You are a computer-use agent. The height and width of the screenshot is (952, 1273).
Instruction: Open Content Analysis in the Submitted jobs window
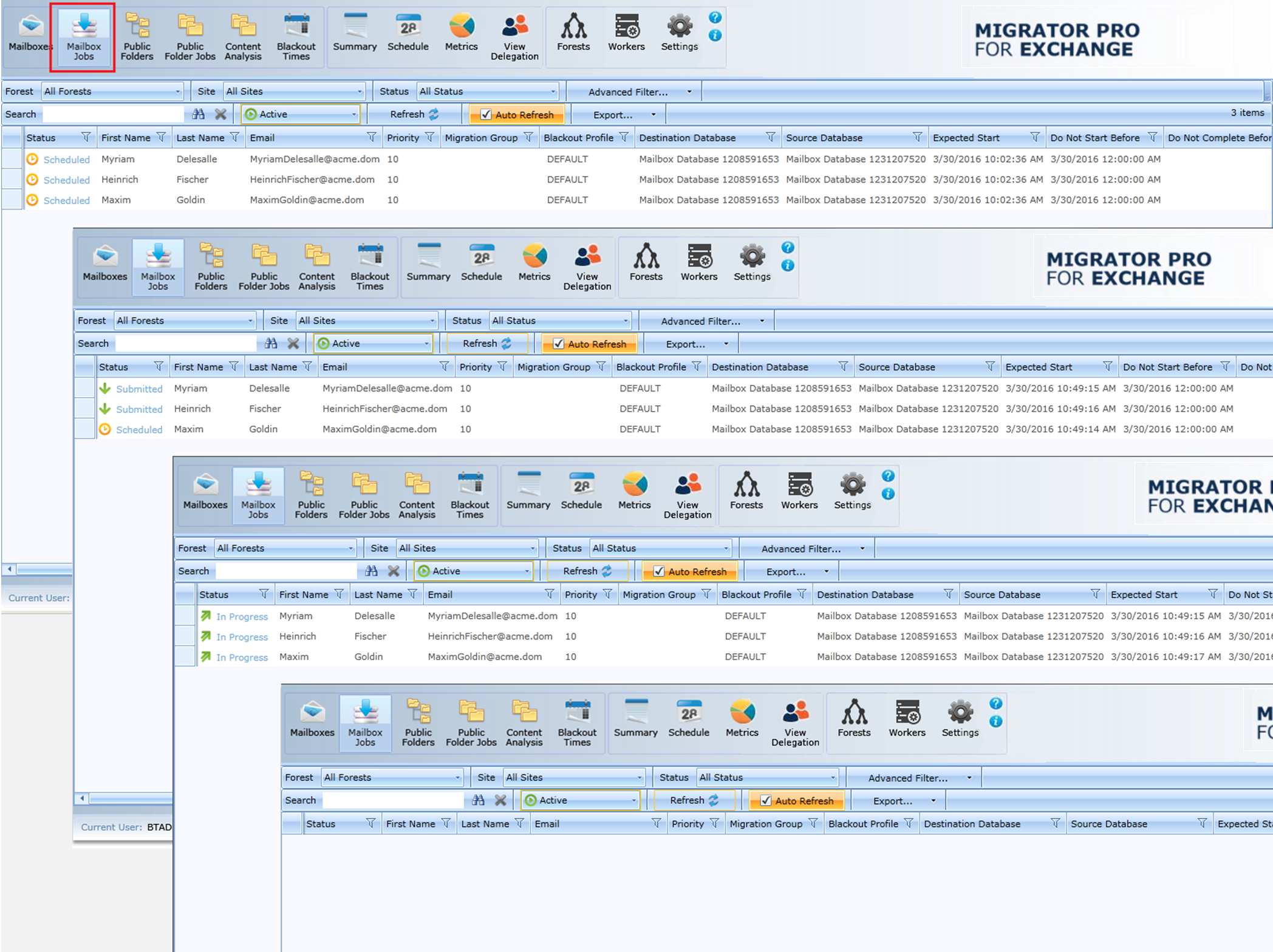click(x=316, y=266)
